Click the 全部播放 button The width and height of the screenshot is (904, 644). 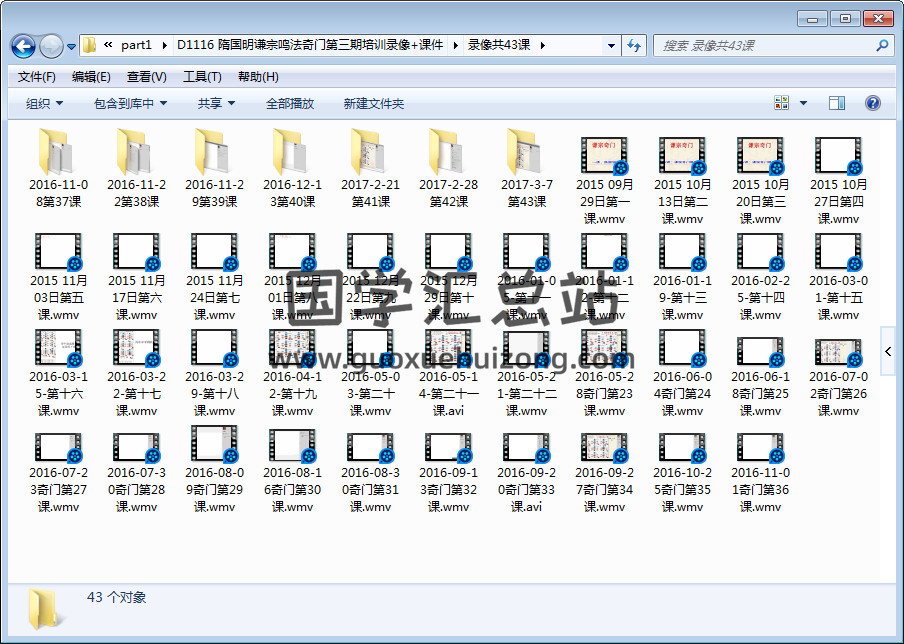click(290, 103)
